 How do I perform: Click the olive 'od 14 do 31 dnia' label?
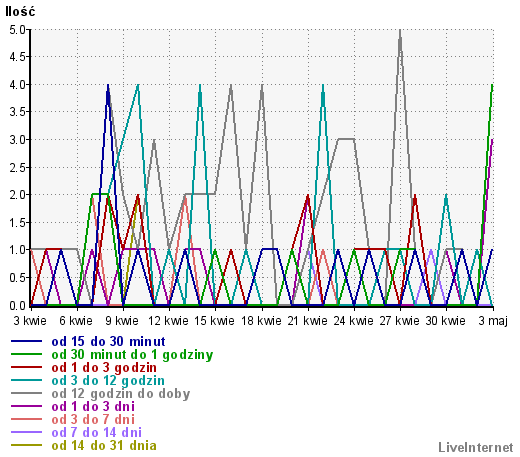104,445
